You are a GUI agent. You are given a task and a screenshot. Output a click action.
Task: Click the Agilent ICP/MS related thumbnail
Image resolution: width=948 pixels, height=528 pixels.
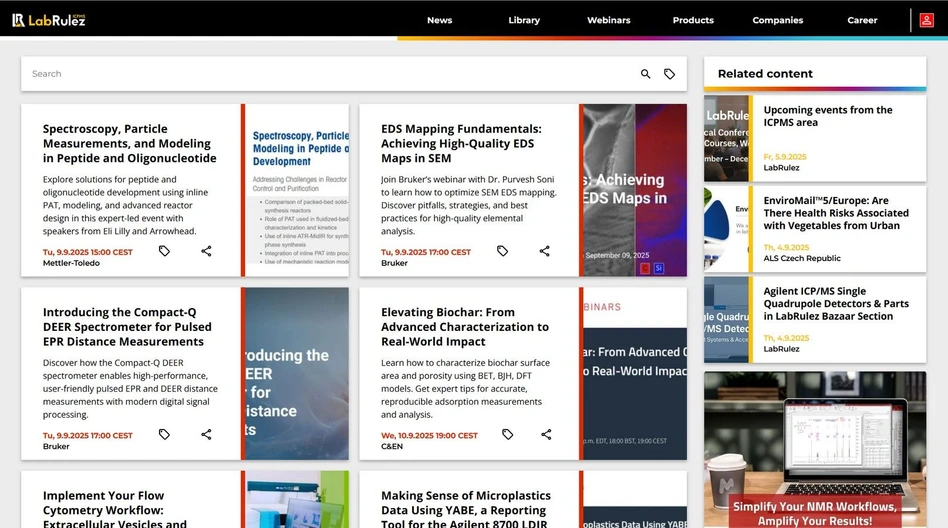pos(726,320)
